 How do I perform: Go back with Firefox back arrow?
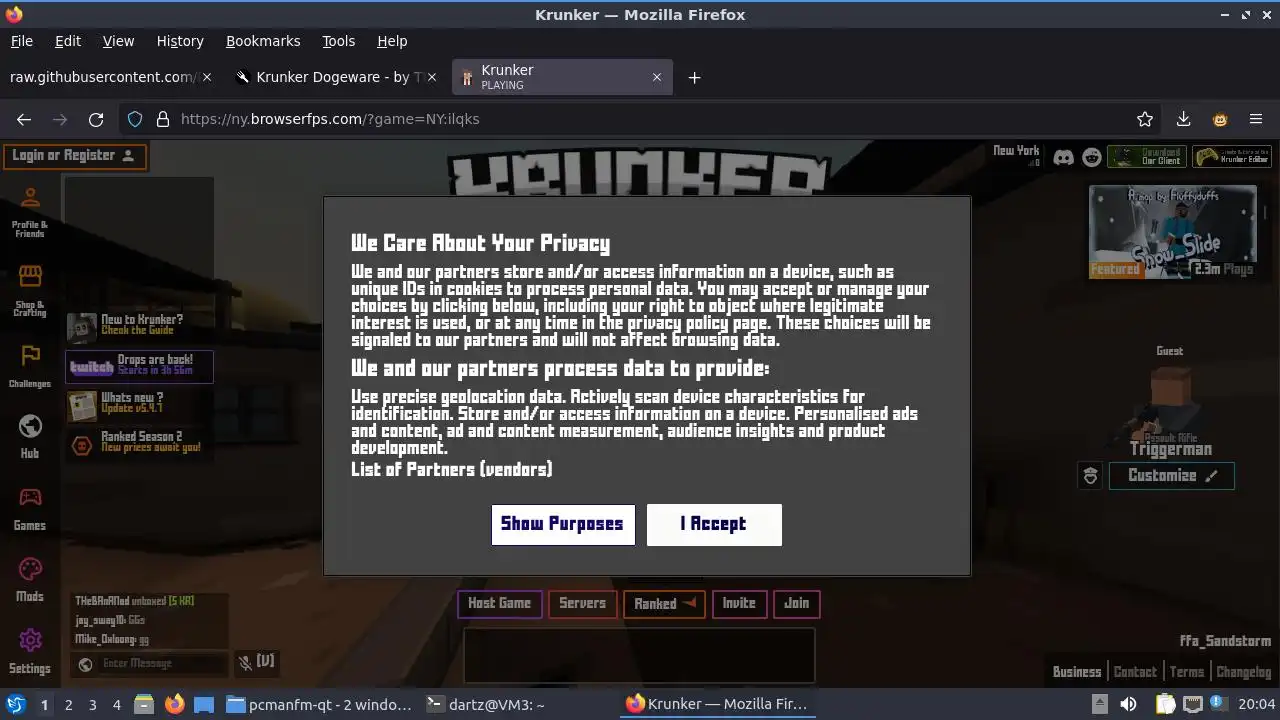pos(24,119)
